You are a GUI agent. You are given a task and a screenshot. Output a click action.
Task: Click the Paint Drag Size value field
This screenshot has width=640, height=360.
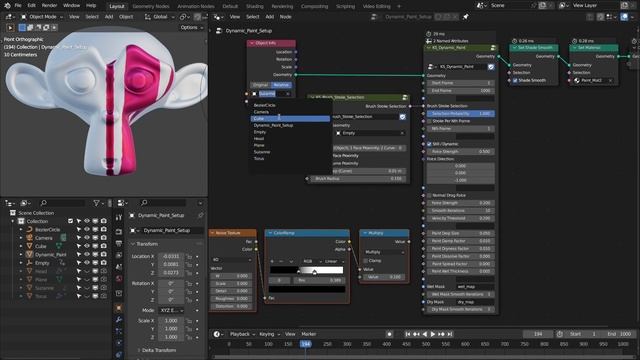pos(461,233)
